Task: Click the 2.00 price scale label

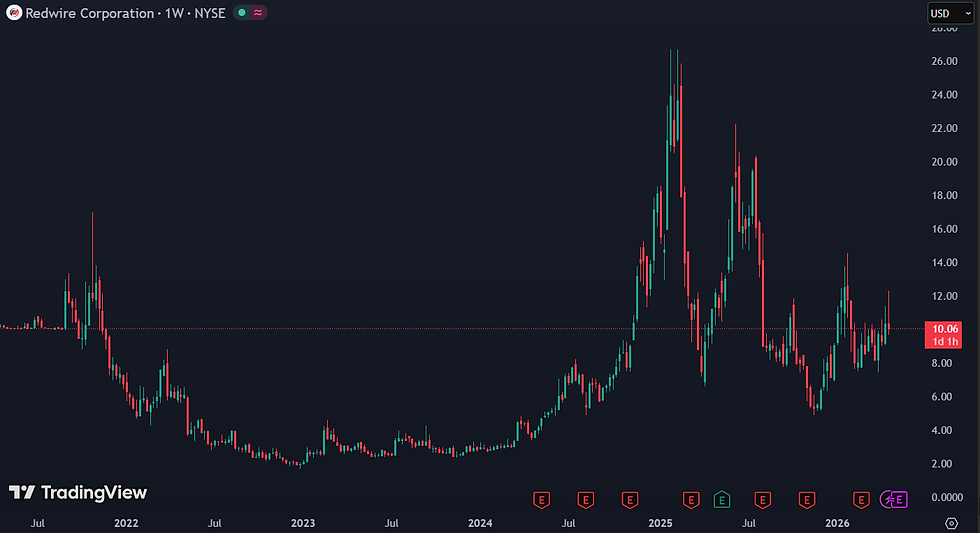Action: click(x=941, y=464)
